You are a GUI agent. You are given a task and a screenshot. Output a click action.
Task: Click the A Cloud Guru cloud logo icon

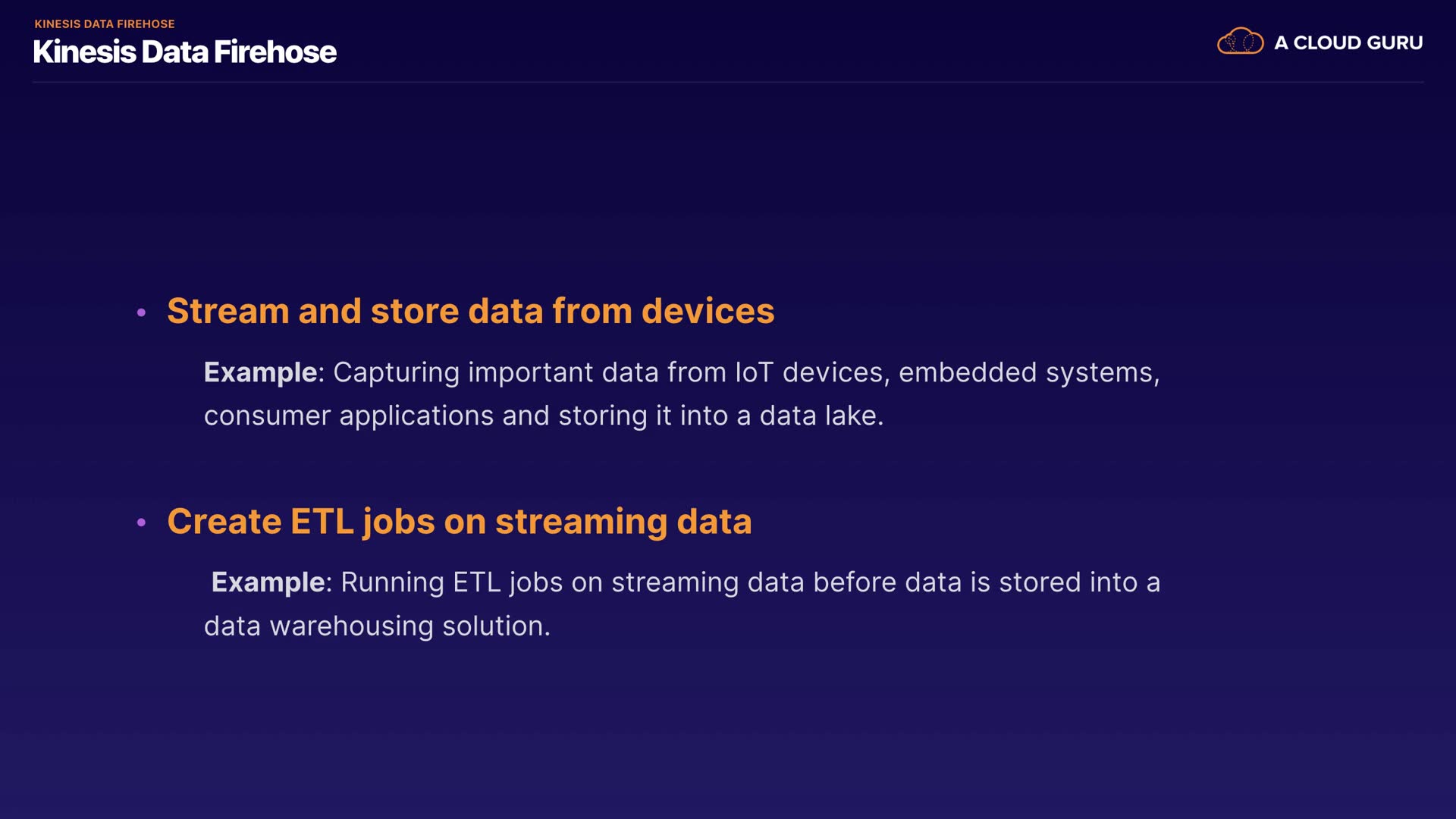tap(1240, 42)
